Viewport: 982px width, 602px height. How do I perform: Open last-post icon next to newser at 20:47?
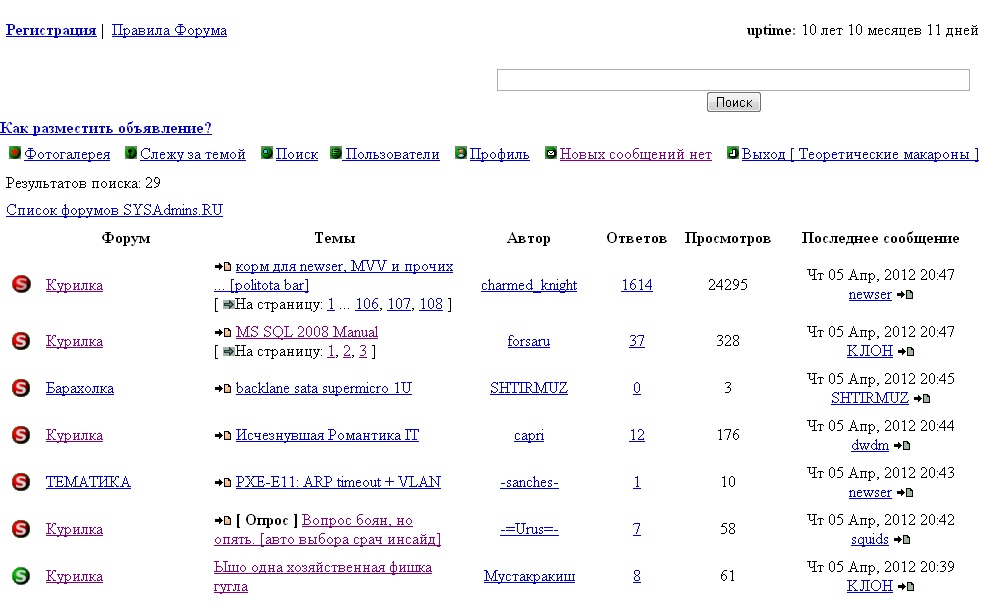905,294
